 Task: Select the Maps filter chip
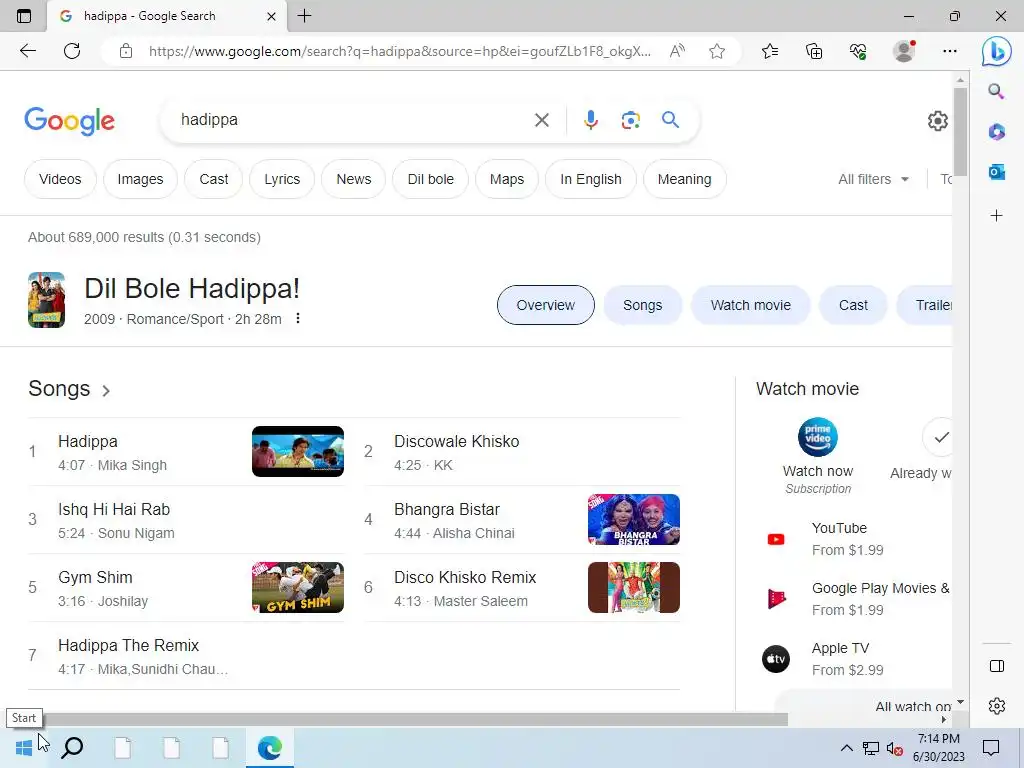507,179
